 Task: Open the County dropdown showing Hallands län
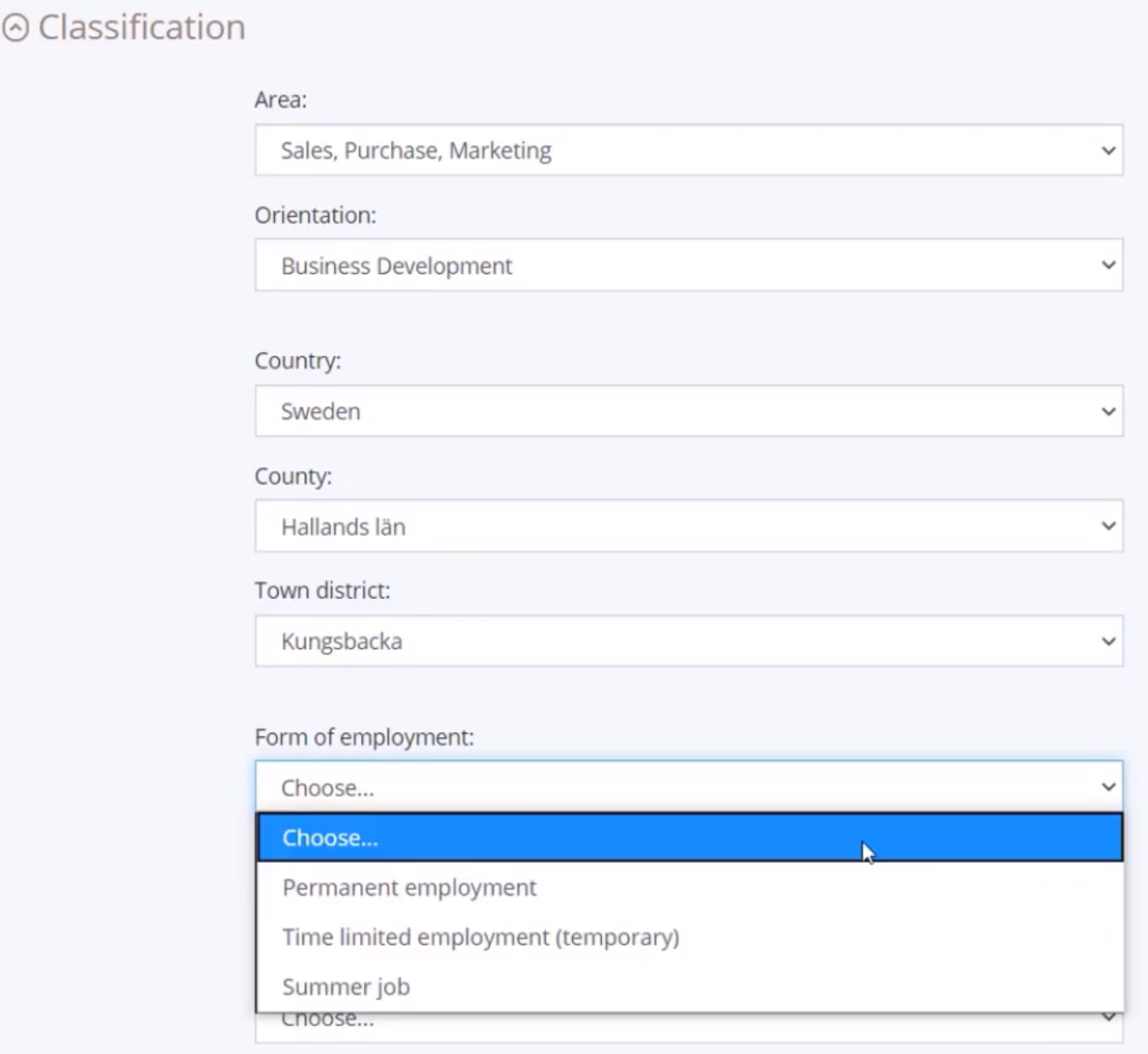pyautogui.click(x=689, y=527)
